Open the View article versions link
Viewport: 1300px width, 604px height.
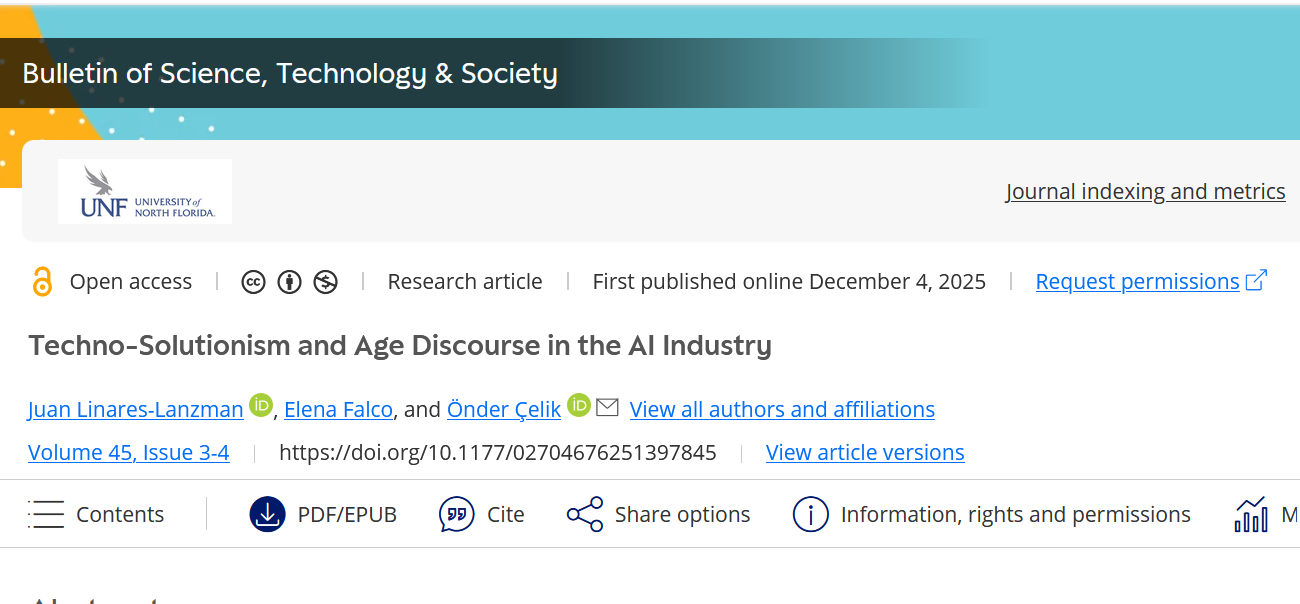click(x=865, y=453)
